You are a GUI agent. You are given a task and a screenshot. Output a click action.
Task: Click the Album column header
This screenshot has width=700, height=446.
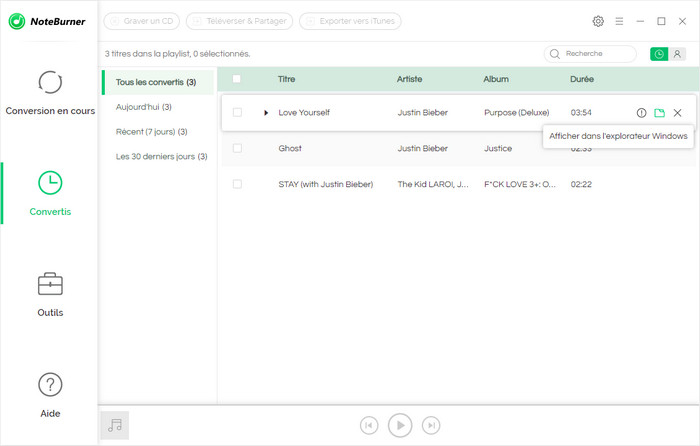(496, 79)
